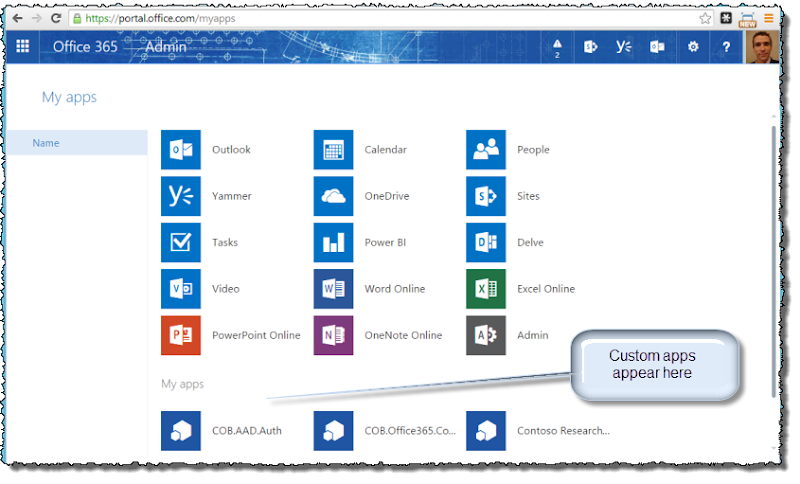Launch the COB.AAD.Auth custom app icon
Viewport: 800px width, 484px height.
click(x=181, y=431)
